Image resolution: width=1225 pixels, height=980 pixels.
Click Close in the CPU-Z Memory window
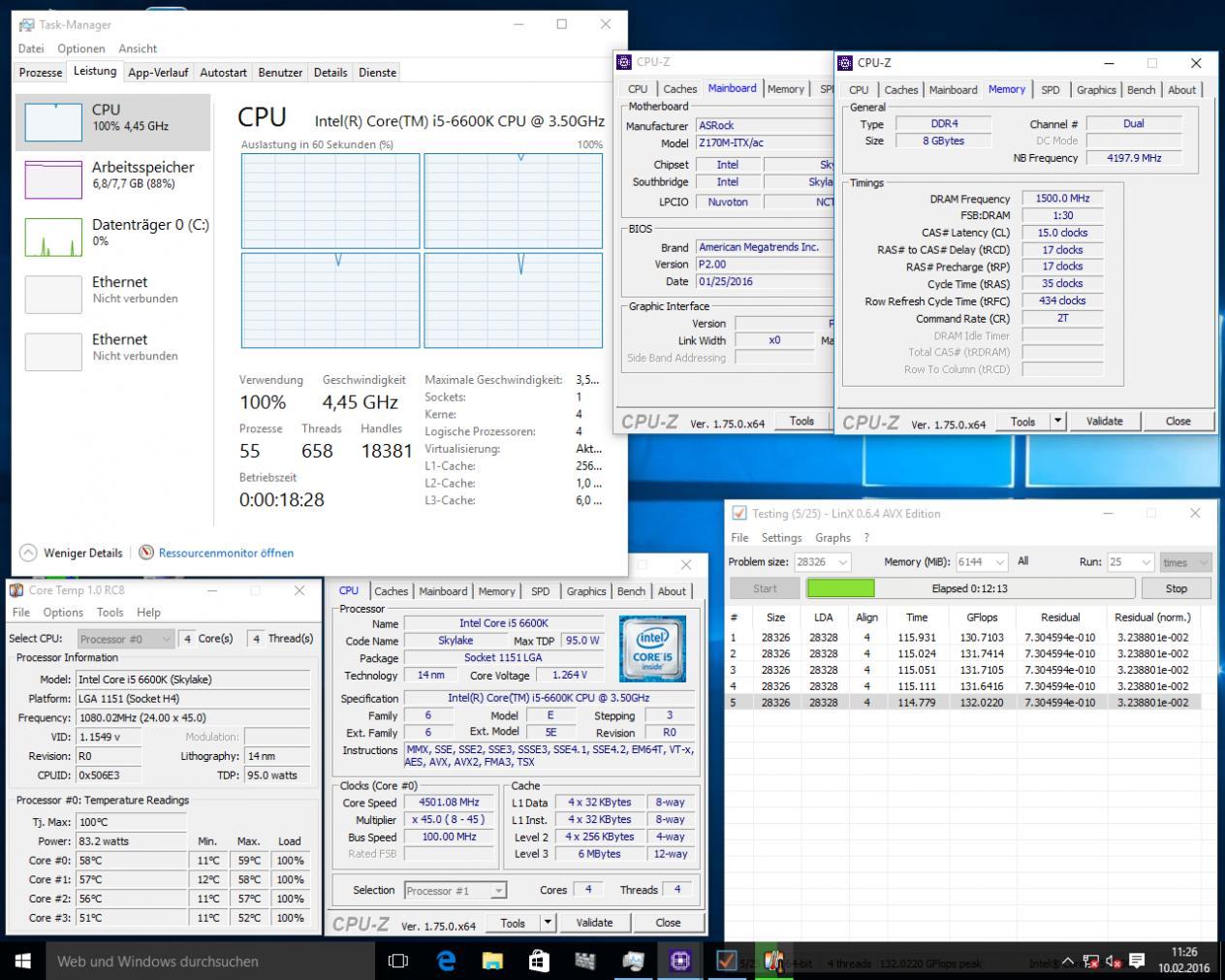pos(1178,421)
